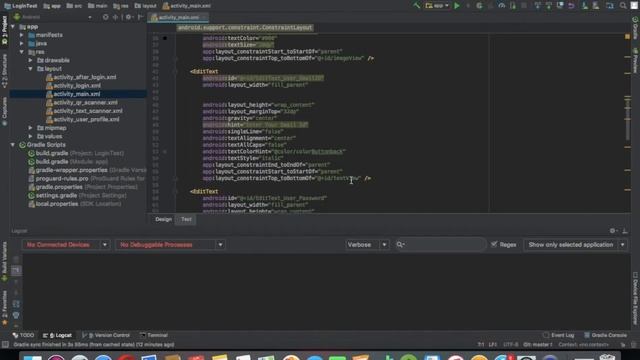Collapse the res folder
The width and height of the screenshot is (640, 360).
[22, 52]
